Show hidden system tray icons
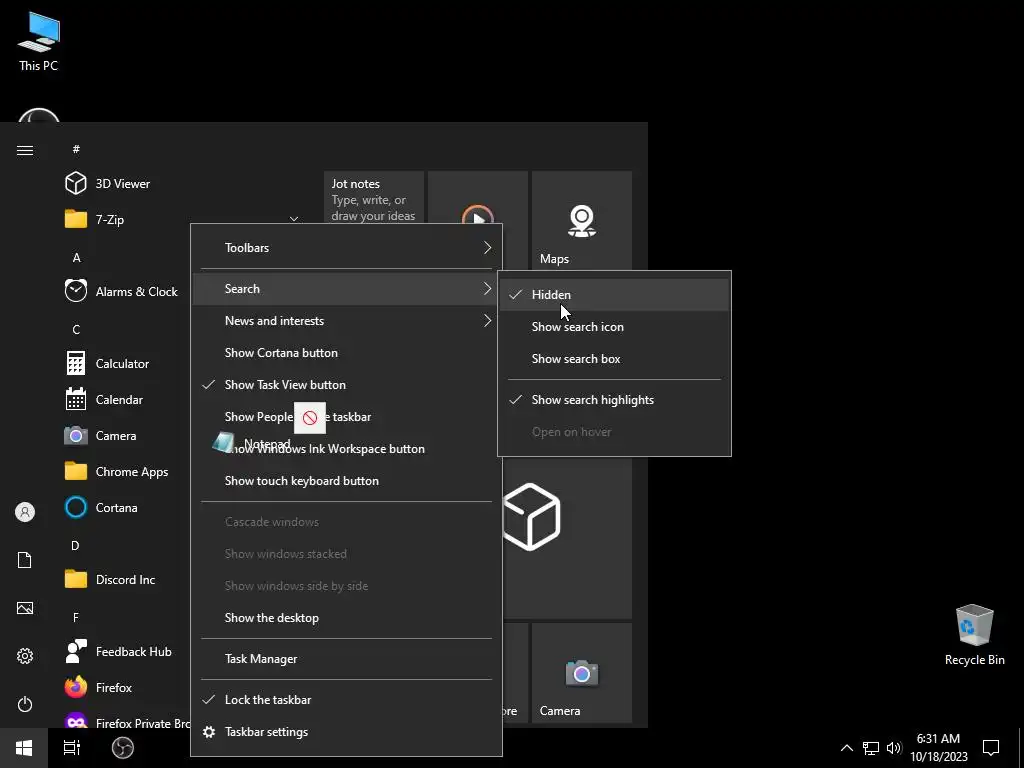Viewport: 1024px width, 768px height. coord(846,748)
